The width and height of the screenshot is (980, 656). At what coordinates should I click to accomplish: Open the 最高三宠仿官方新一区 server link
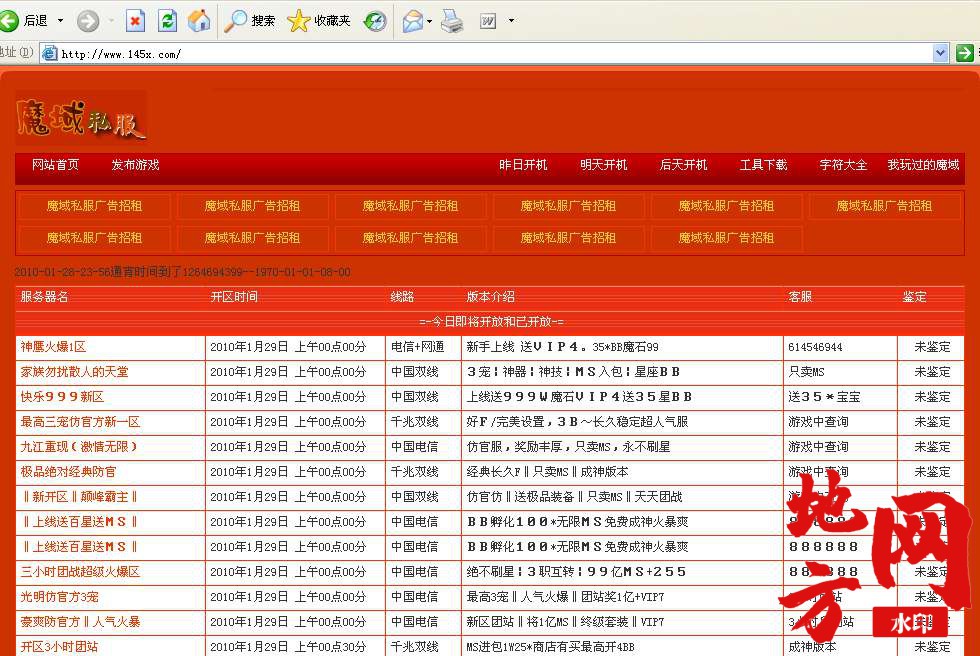pos(81,422)
